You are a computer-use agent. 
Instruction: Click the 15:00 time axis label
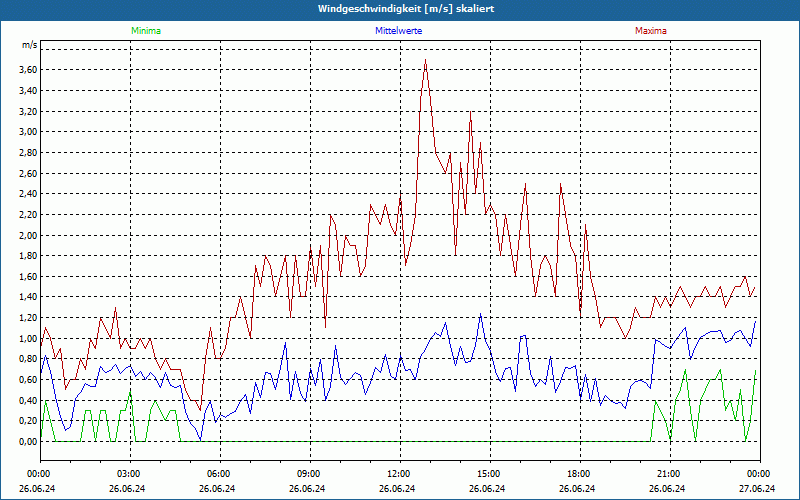[x=490, y=474]
